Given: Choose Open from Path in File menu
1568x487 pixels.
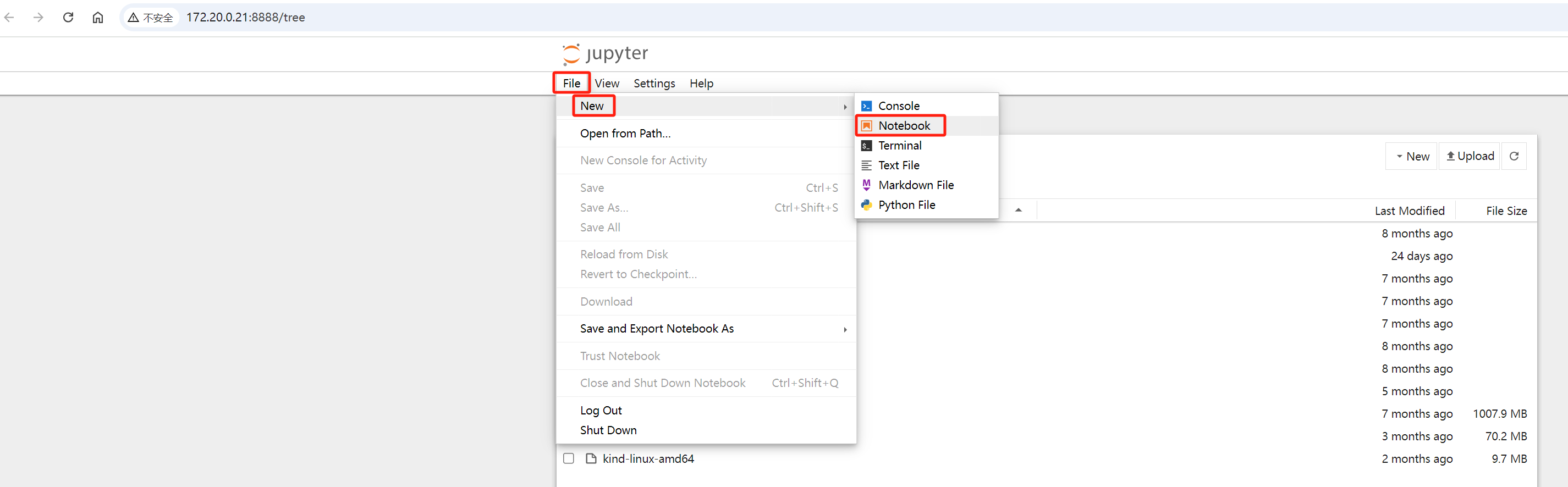Looking at the screenshot, I should pyautogui.click(x=625, y=134).
